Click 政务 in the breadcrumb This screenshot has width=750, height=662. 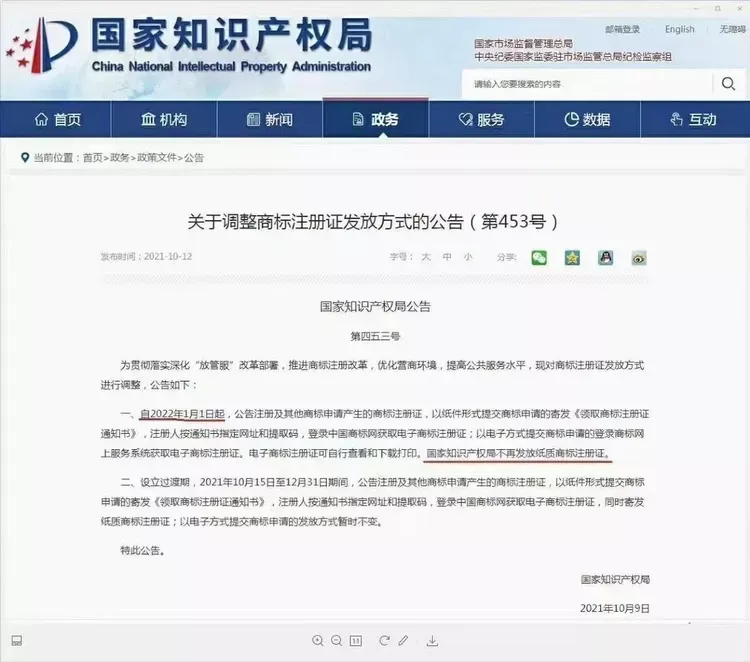[120, 158]
